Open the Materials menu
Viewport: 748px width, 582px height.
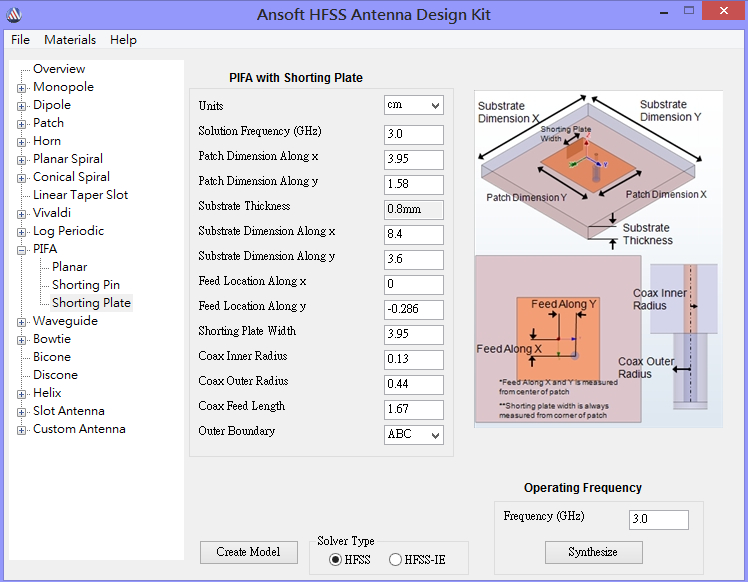click(70, 40)
